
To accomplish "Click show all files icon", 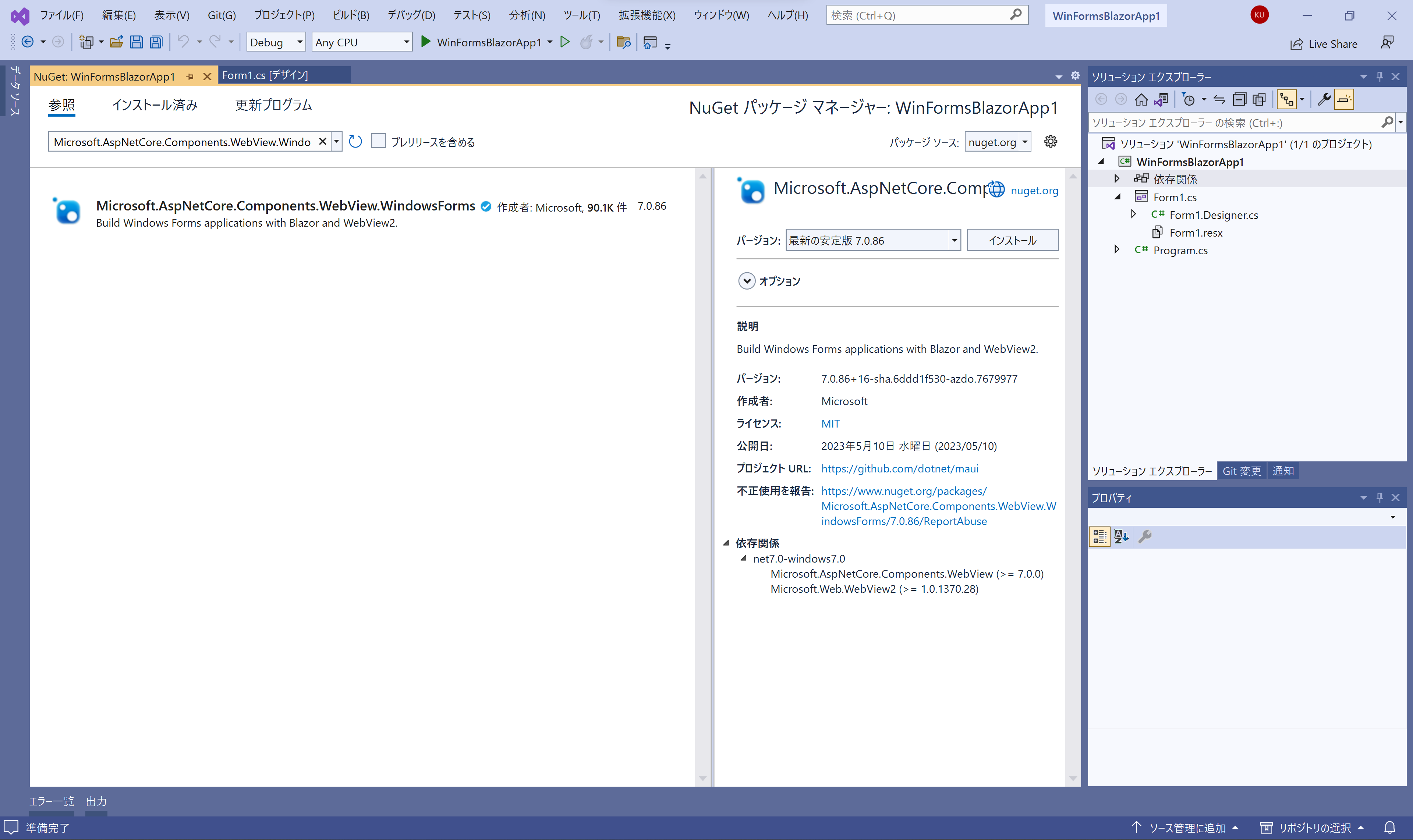I will pos(1259,100).
